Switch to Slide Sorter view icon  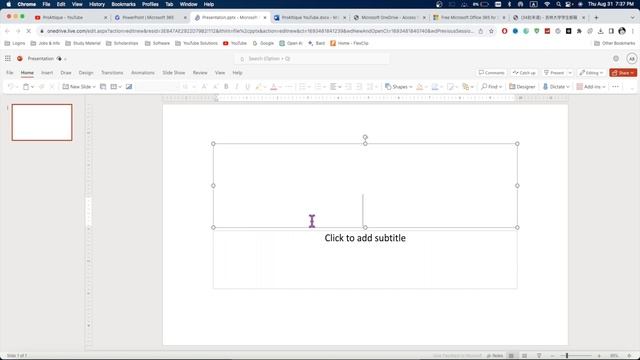click(x=525, y=356)
